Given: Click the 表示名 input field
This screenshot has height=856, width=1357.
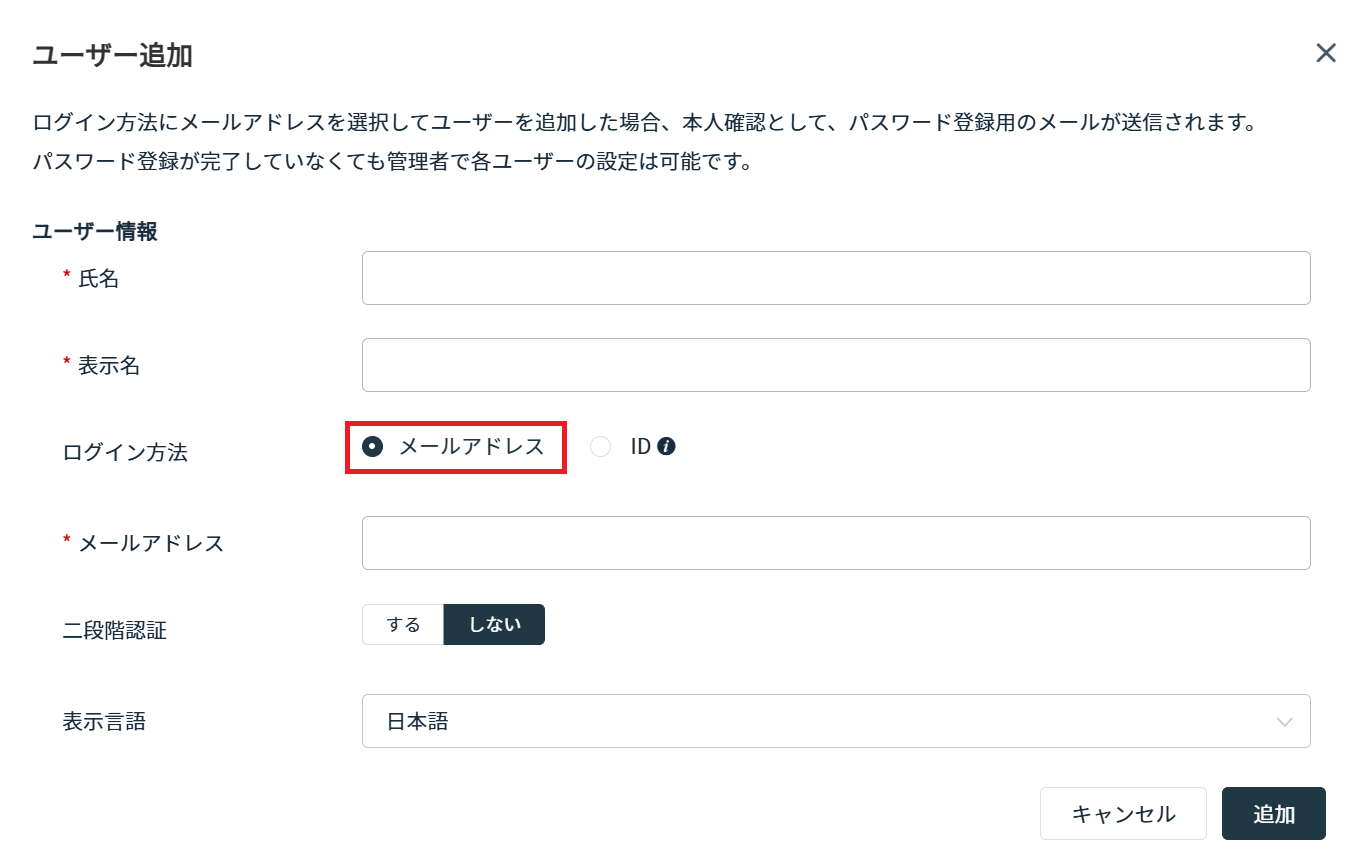Looking at the screenshot, I should [836, 365].
